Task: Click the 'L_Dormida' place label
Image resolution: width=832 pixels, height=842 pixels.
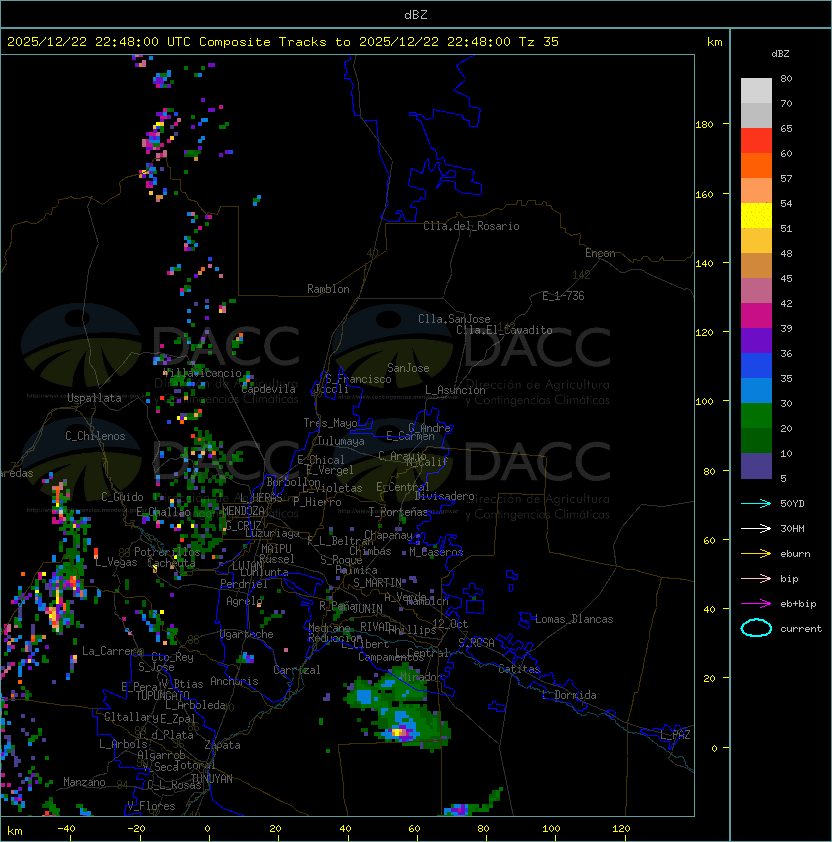Action: point(569,695)
